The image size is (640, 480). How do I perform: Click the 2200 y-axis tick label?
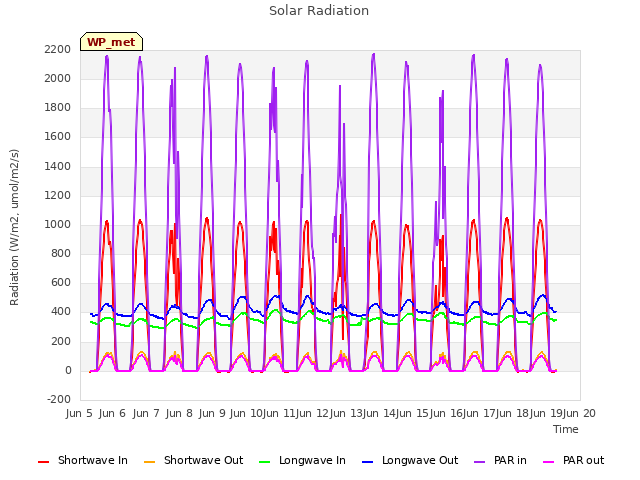[58, 49]
